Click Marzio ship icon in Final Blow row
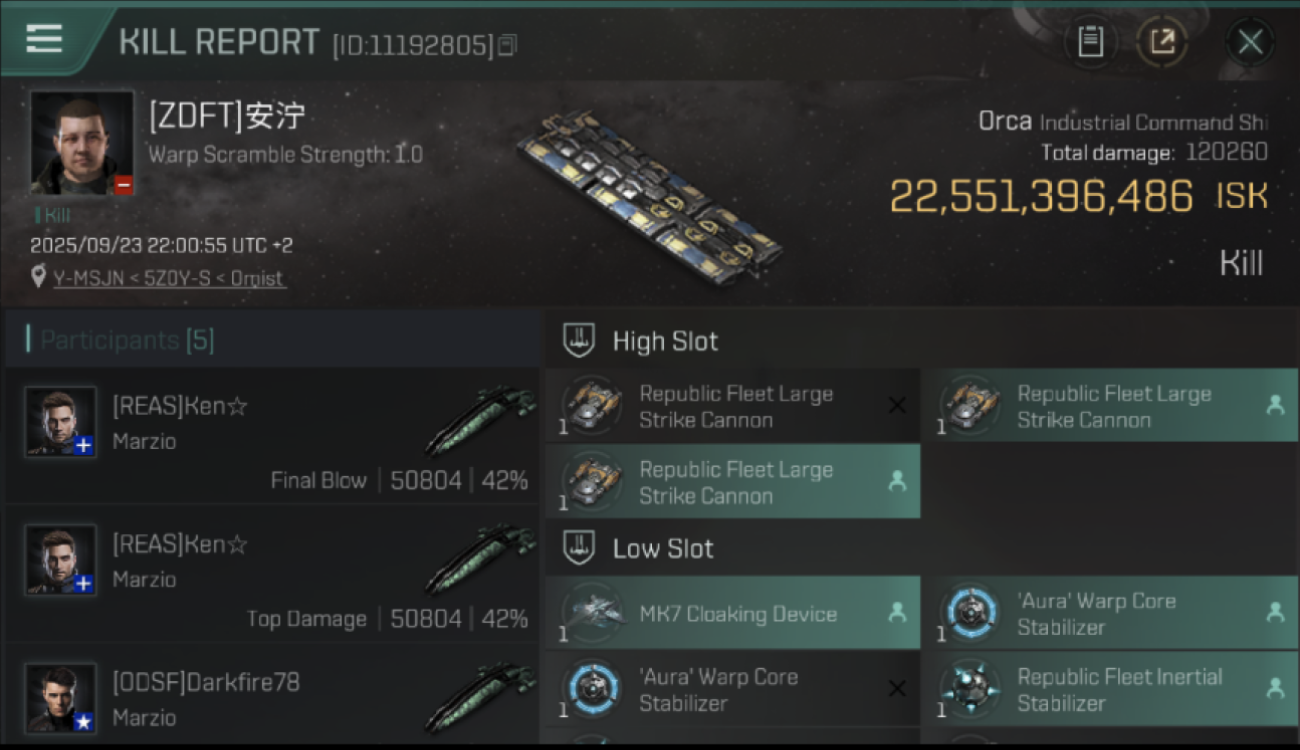 [x=480, y=420]
